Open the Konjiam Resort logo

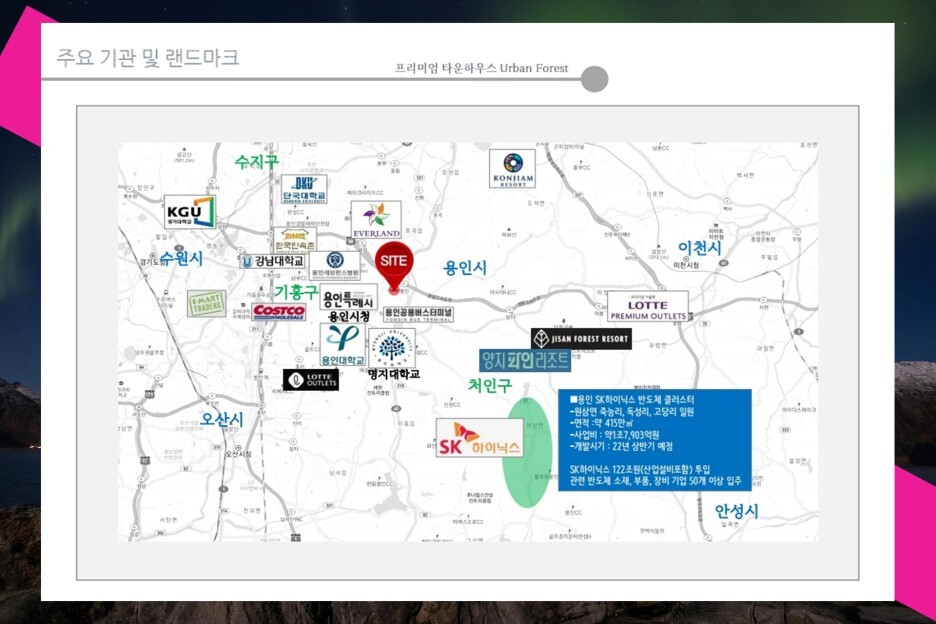coord(513,168)
